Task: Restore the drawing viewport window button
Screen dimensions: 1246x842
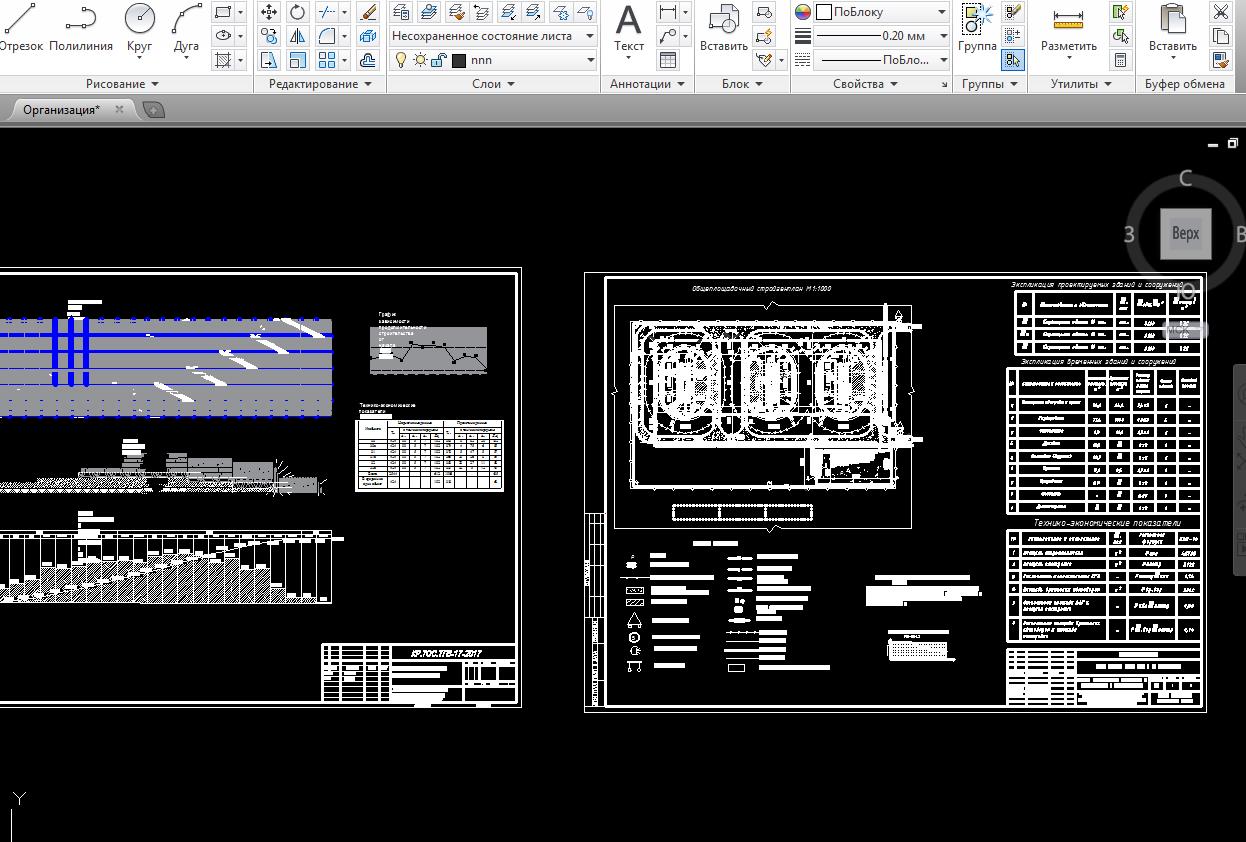Action: [1232, 144]
